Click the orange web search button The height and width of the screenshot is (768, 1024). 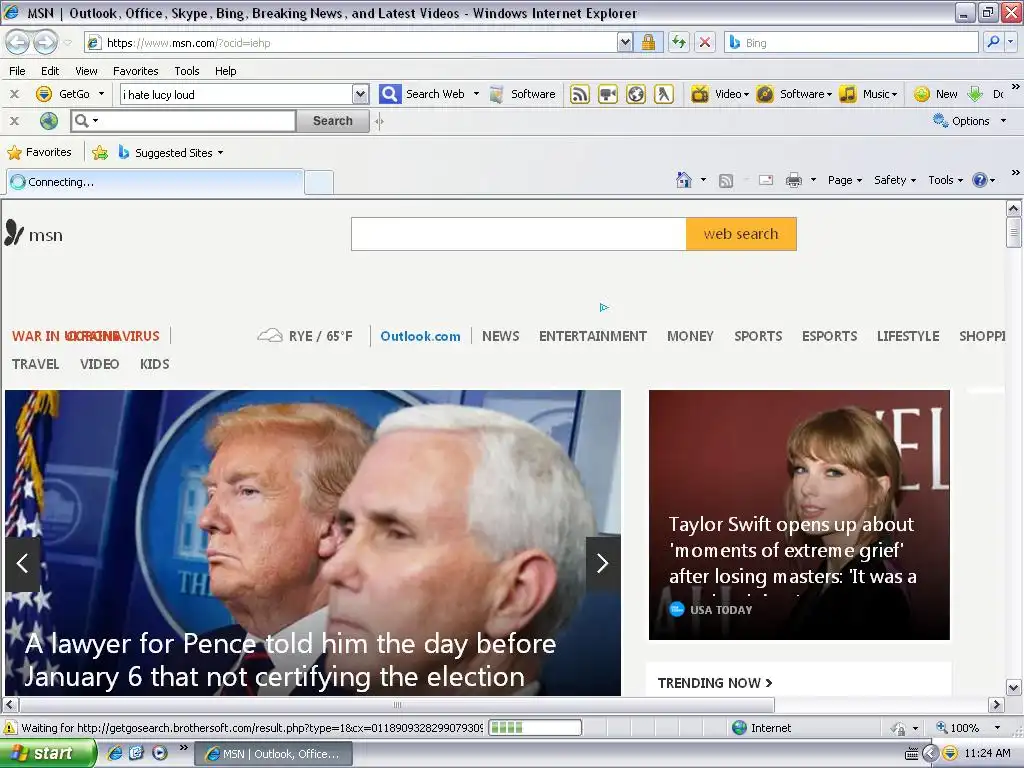pyautogui.click(x=741, y=234)
